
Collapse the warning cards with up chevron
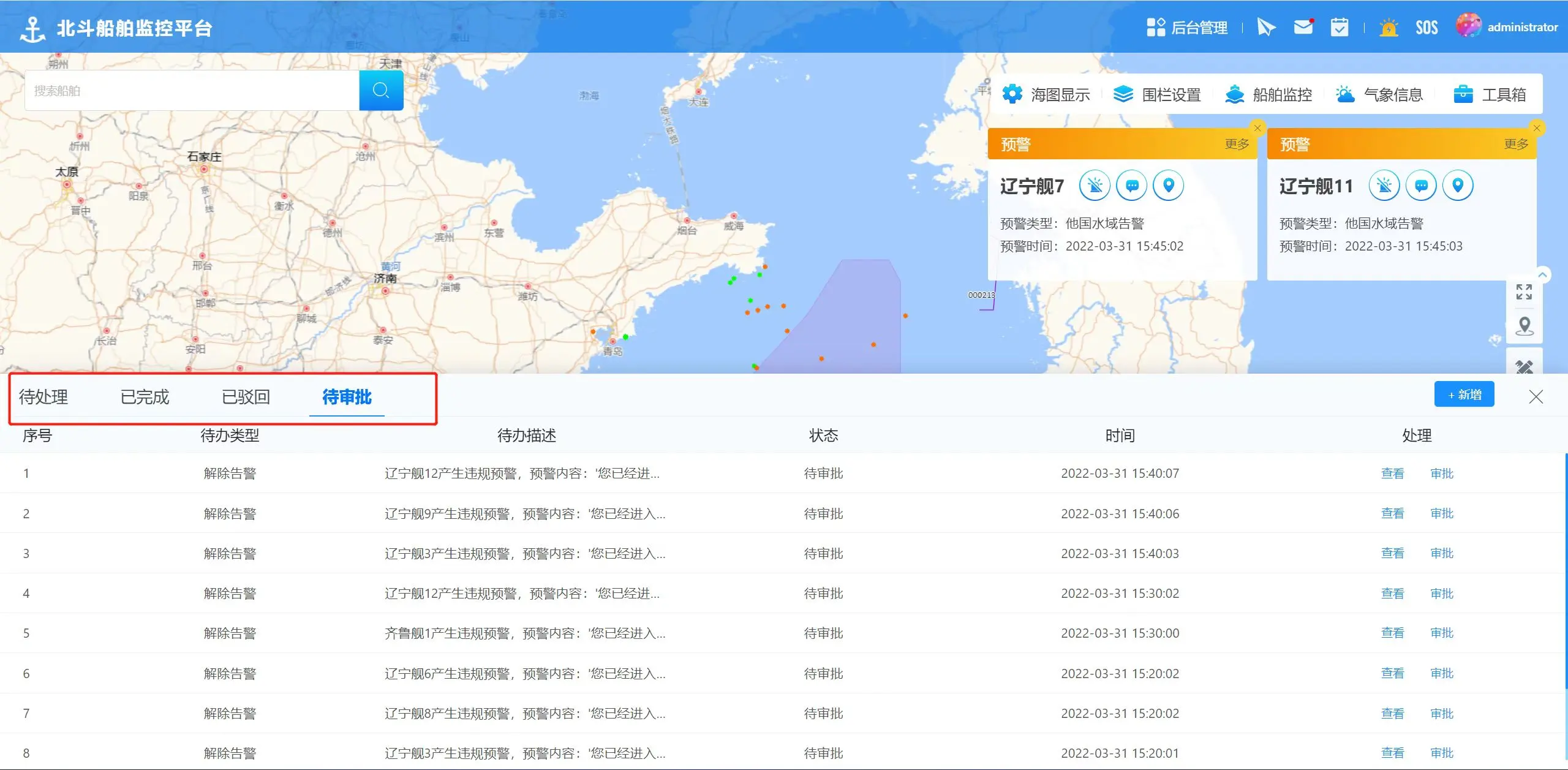point(1543,275)
